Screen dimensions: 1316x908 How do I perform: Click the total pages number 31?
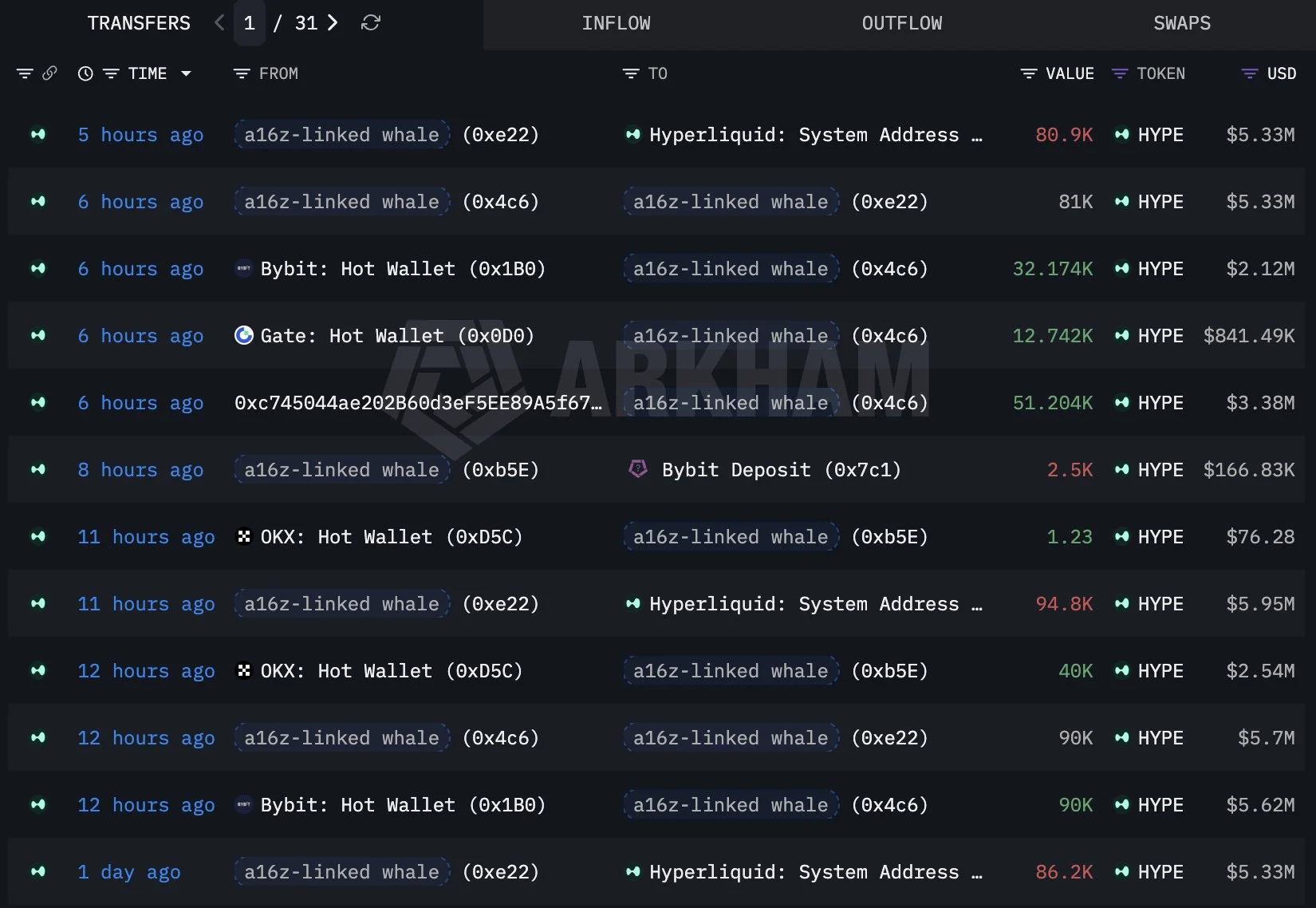coord(306,23)
